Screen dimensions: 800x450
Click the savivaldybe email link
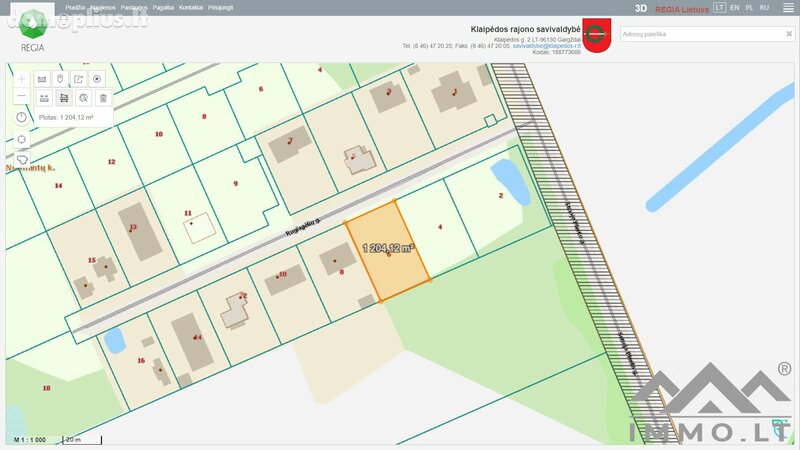pos(546,46)
